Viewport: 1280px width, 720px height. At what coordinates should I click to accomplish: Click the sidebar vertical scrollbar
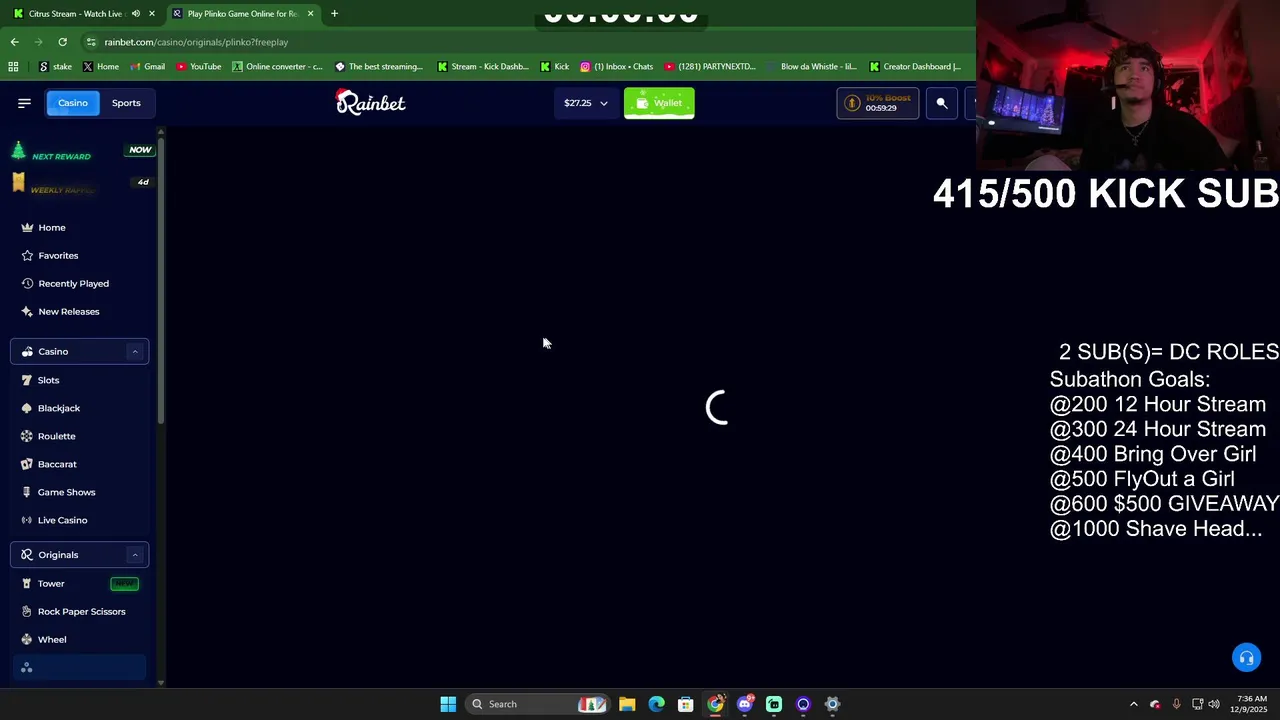[160, 280]
